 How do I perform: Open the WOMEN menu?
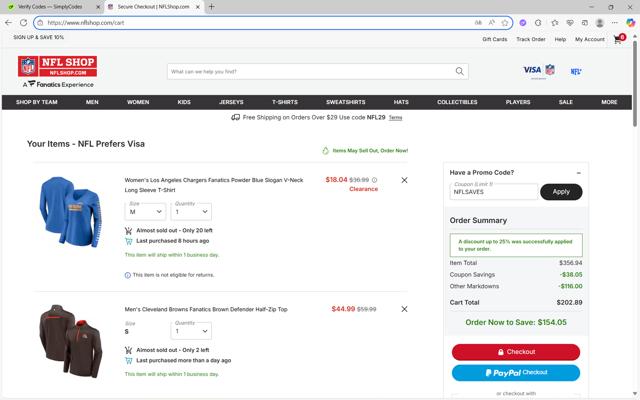pyautogui.click(x=138, y=102)
